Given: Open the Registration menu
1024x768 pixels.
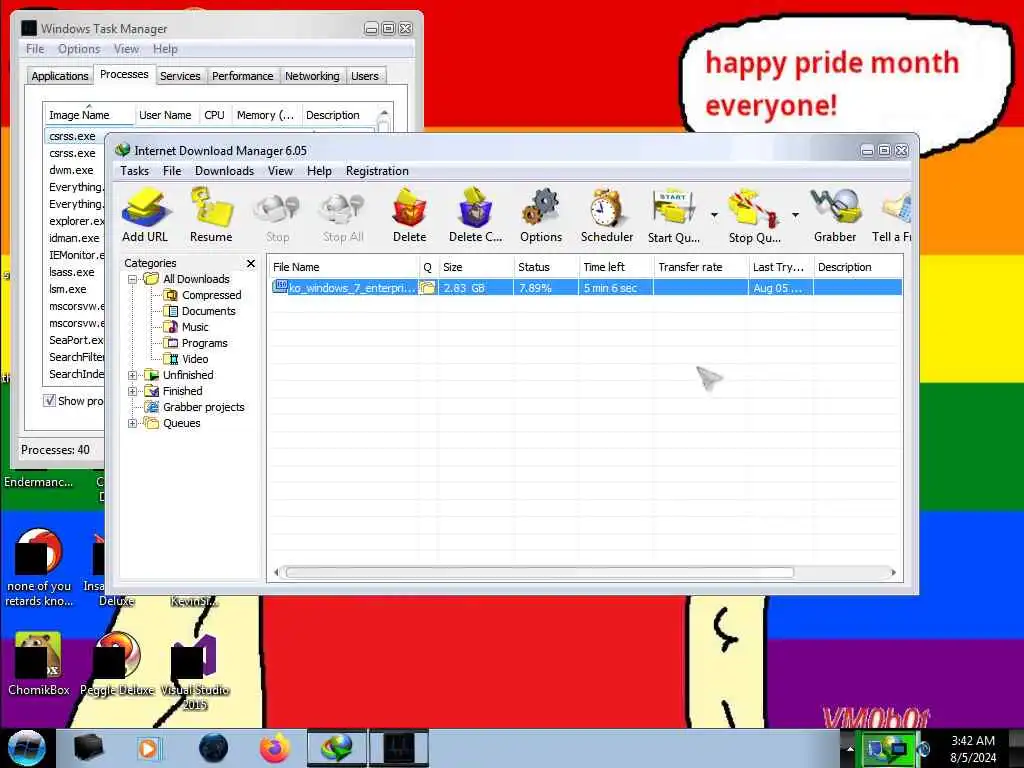Looking at the screenshot, I should [x=377, y=171].
